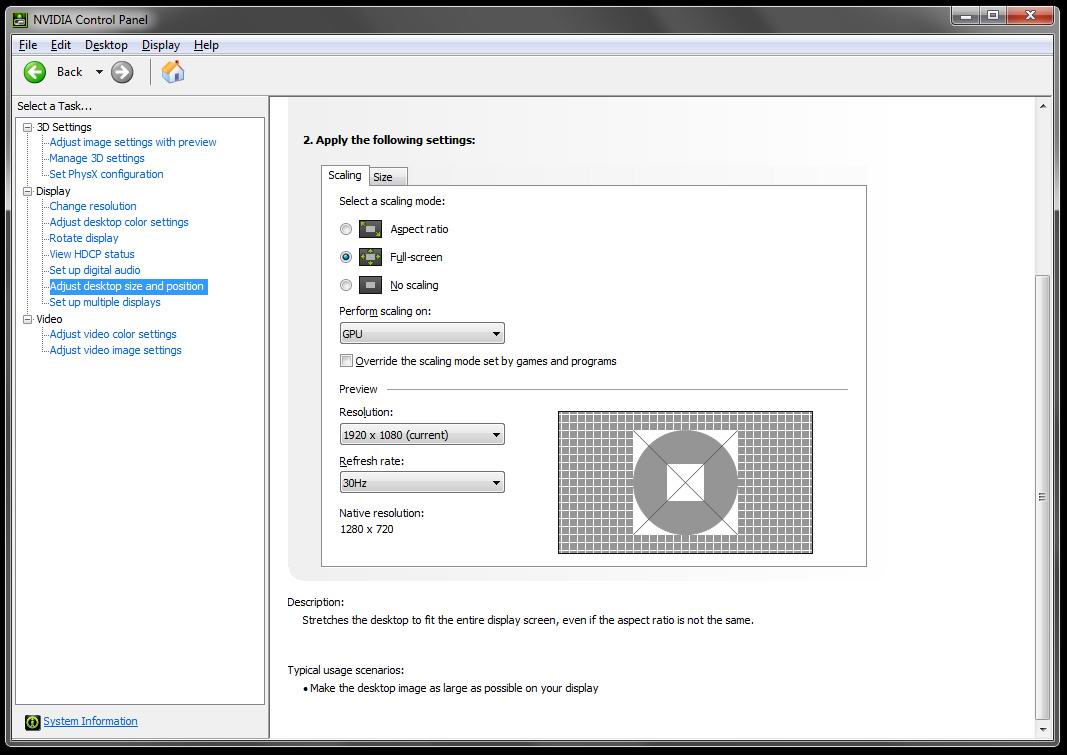Open the Perform scaling on GPU dropdown
The height and width of the screenshot is (755, 1067).
[x=421, y=334]
